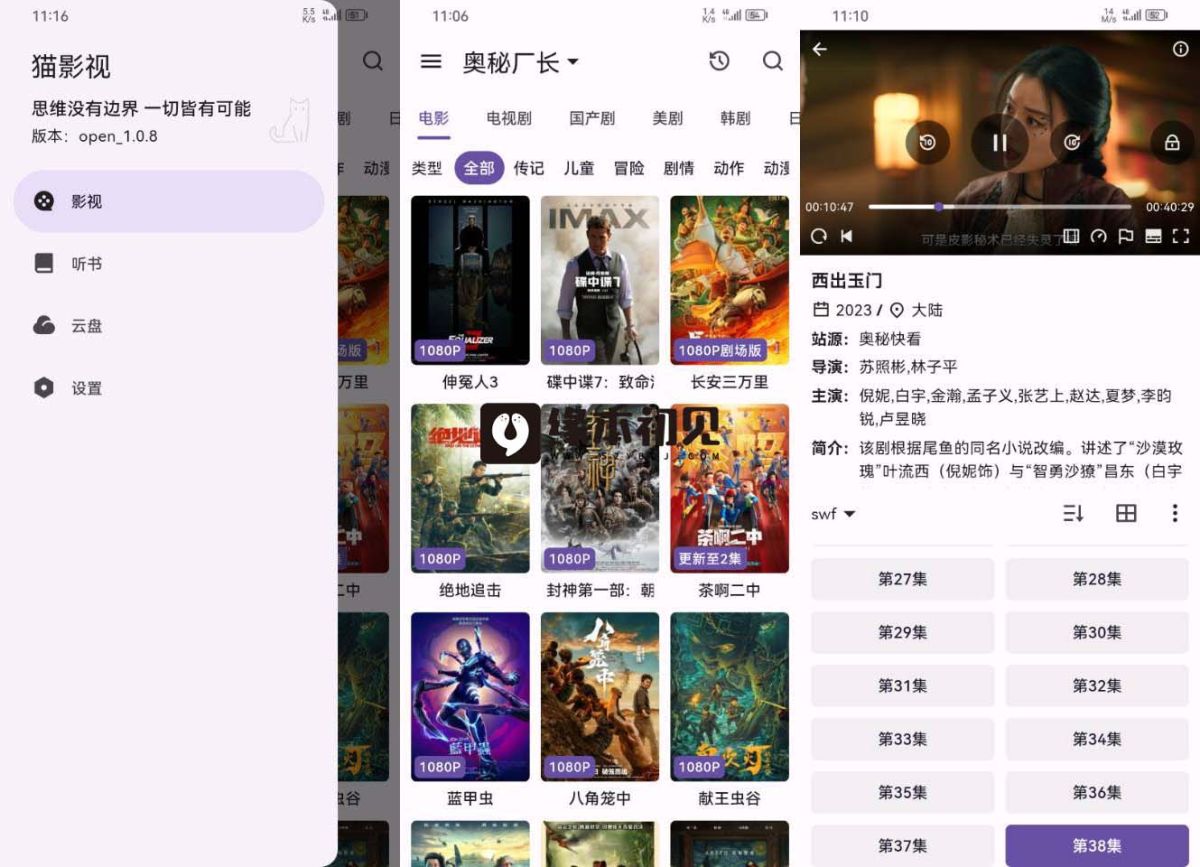Play episode 第28集
The height and width of the screenshot is (867, 1200).
[x=1097, y=579]
